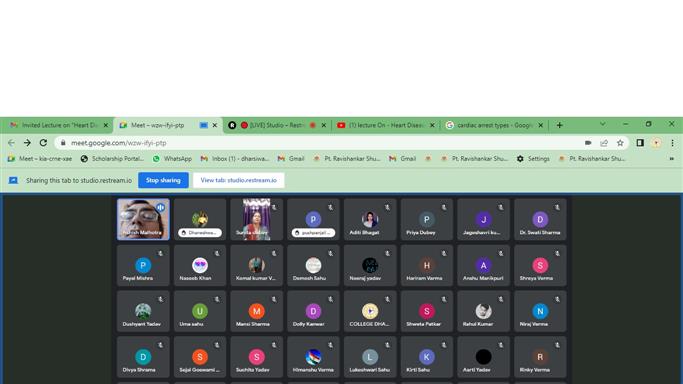Click the share page icon in address bar
683x384 pixels.
[604, 143]
